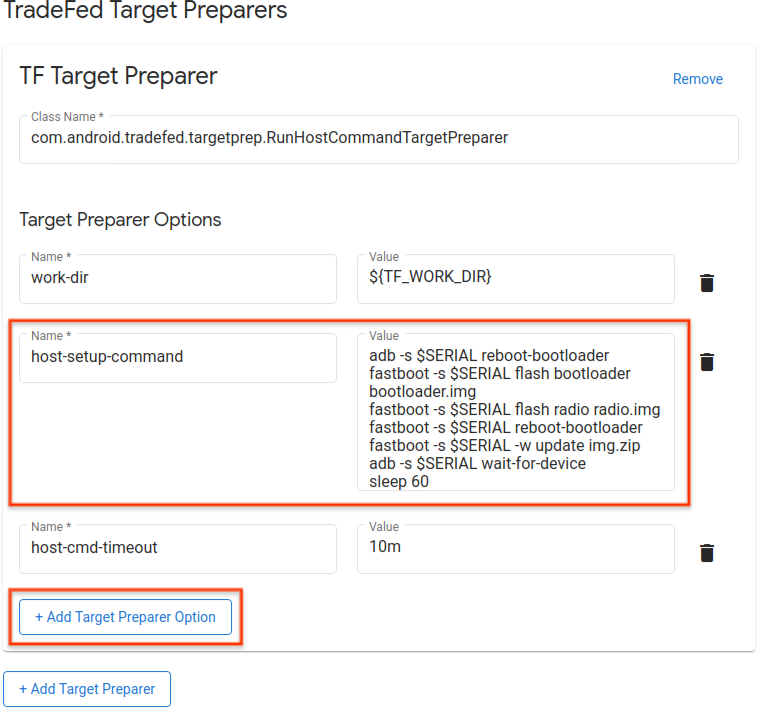Click the 'sleep 60' line in commands
758x708 pixels.
pyautogui.click(x=400, y=481)
